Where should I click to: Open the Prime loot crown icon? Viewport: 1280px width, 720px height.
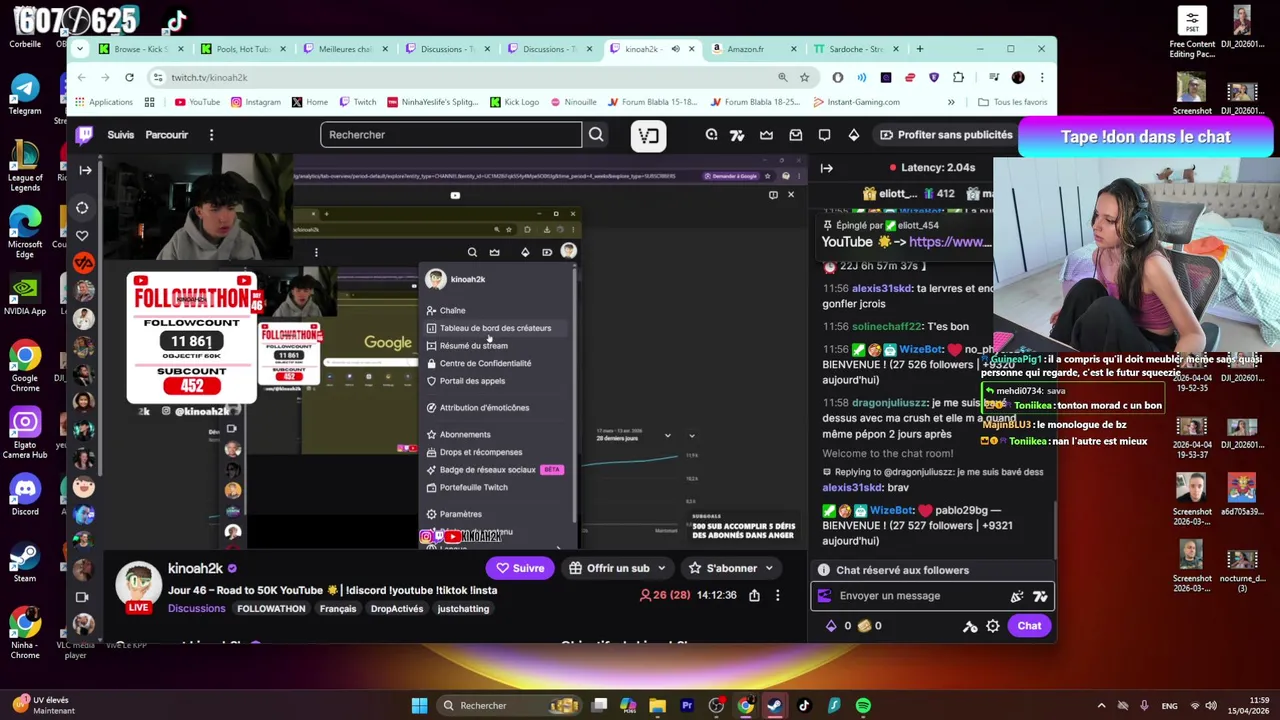[766, 135]
